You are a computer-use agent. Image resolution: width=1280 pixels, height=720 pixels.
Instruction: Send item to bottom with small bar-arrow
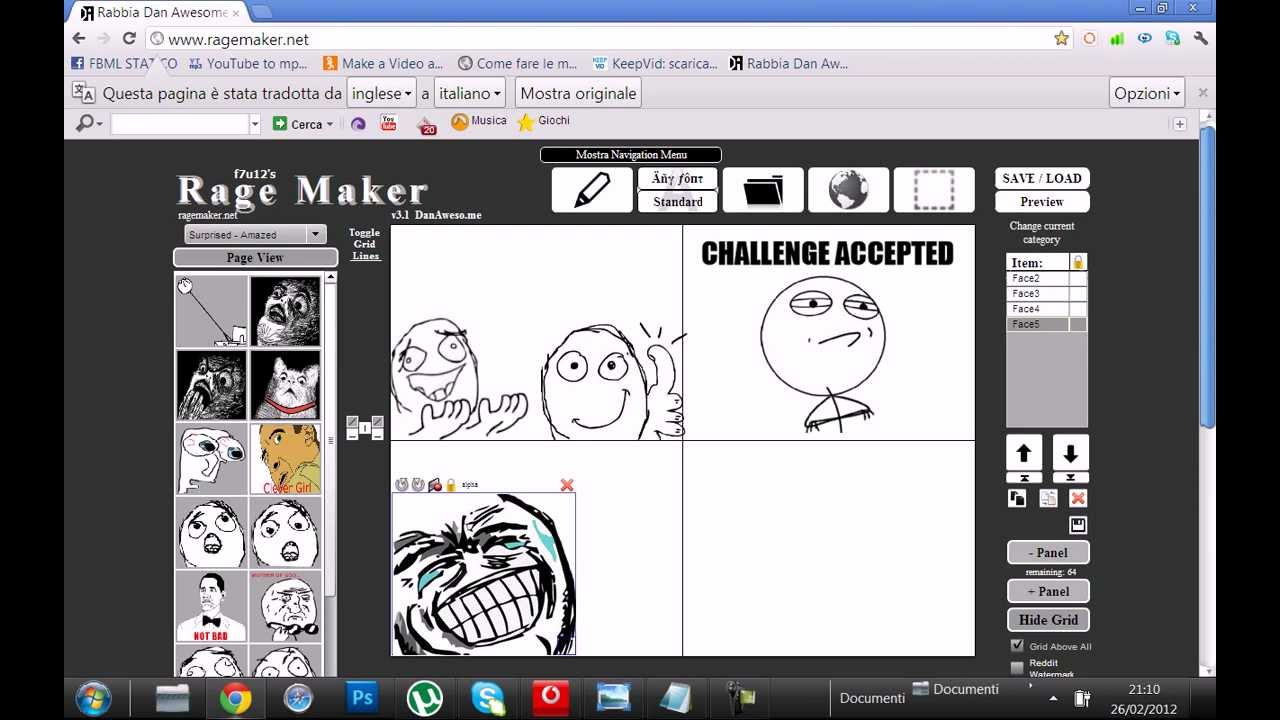tap(1071, 478)
